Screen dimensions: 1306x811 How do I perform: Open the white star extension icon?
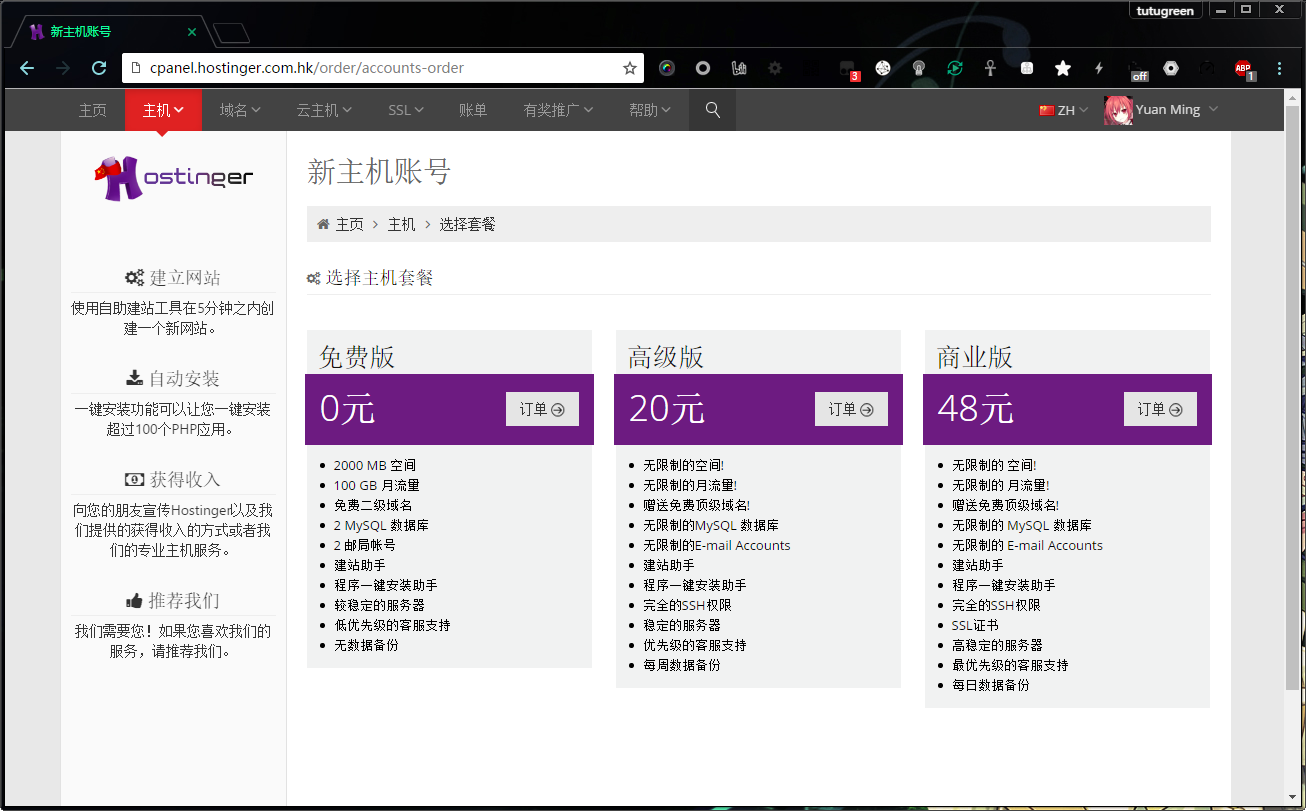(1063, 68)
